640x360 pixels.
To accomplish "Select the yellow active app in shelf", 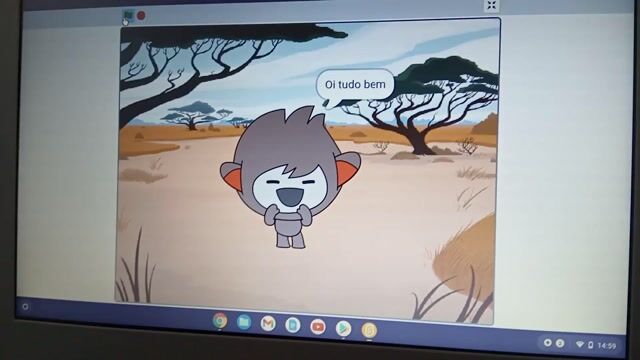I will (369, 330).
